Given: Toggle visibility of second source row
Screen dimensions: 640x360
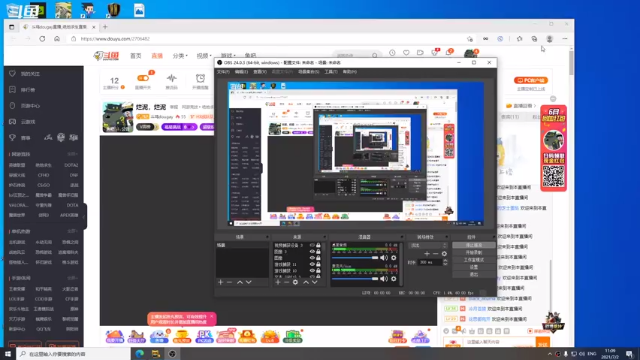Looking at the screenshot, I should point(312,251).
